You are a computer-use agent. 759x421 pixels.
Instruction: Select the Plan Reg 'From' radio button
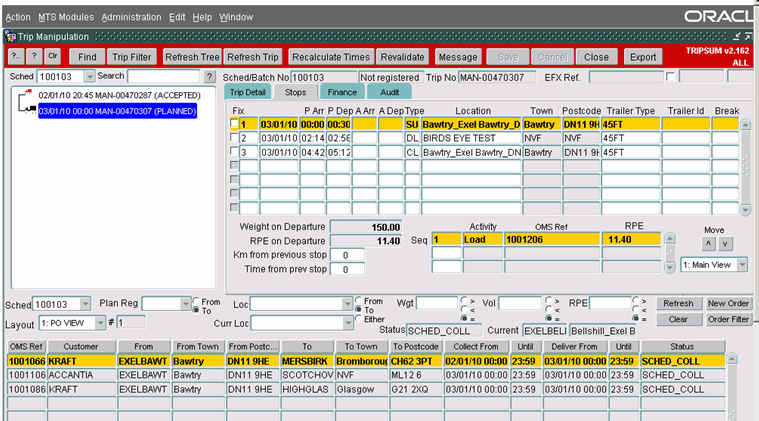[x=196, y=301]
